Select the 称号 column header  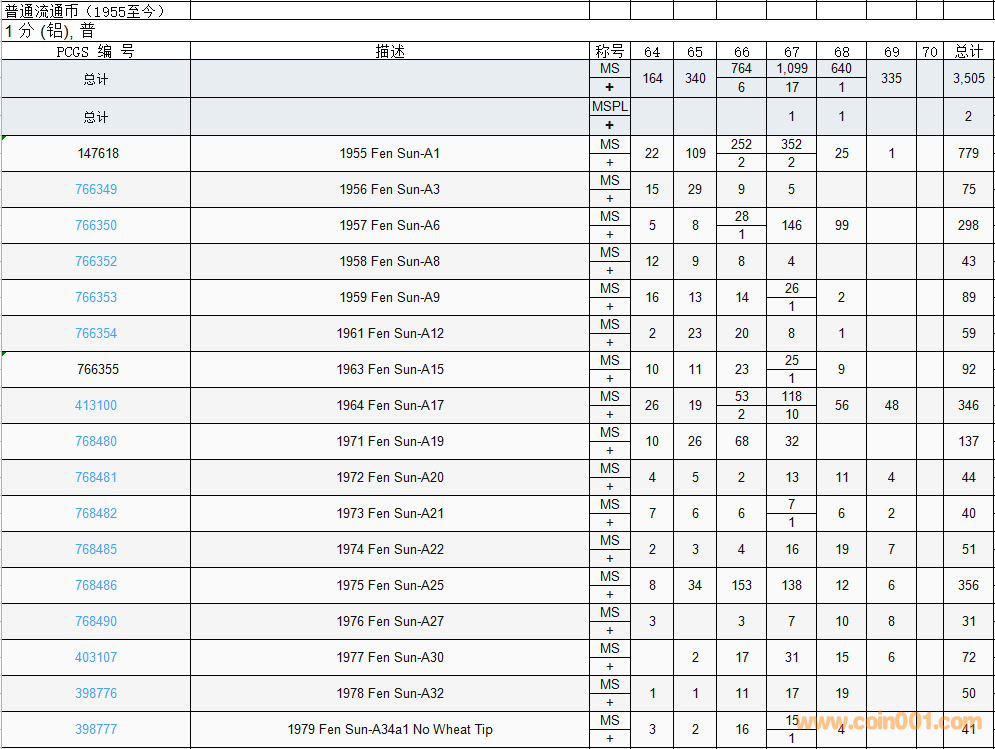pos(609,52)
